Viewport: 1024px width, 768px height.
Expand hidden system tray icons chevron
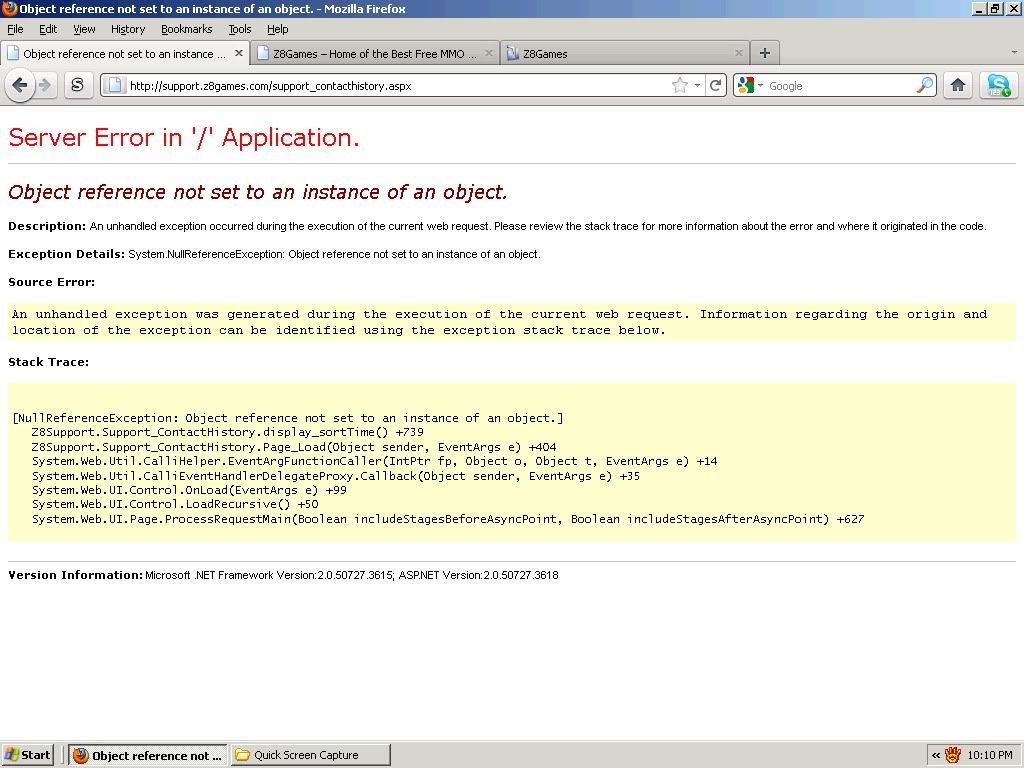click(x=935, y=755)
